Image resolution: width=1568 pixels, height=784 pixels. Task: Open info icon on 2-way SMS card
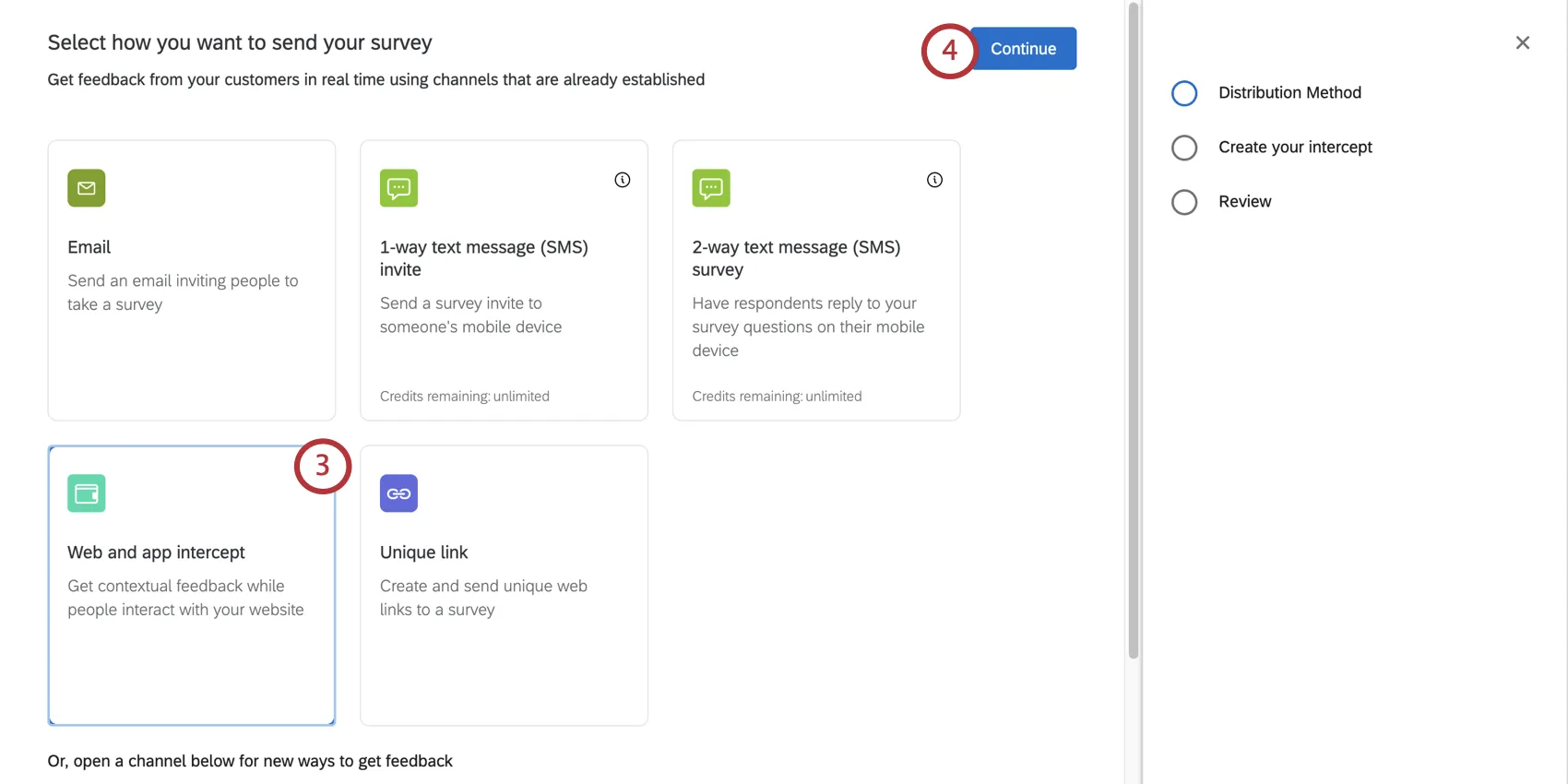934,180
